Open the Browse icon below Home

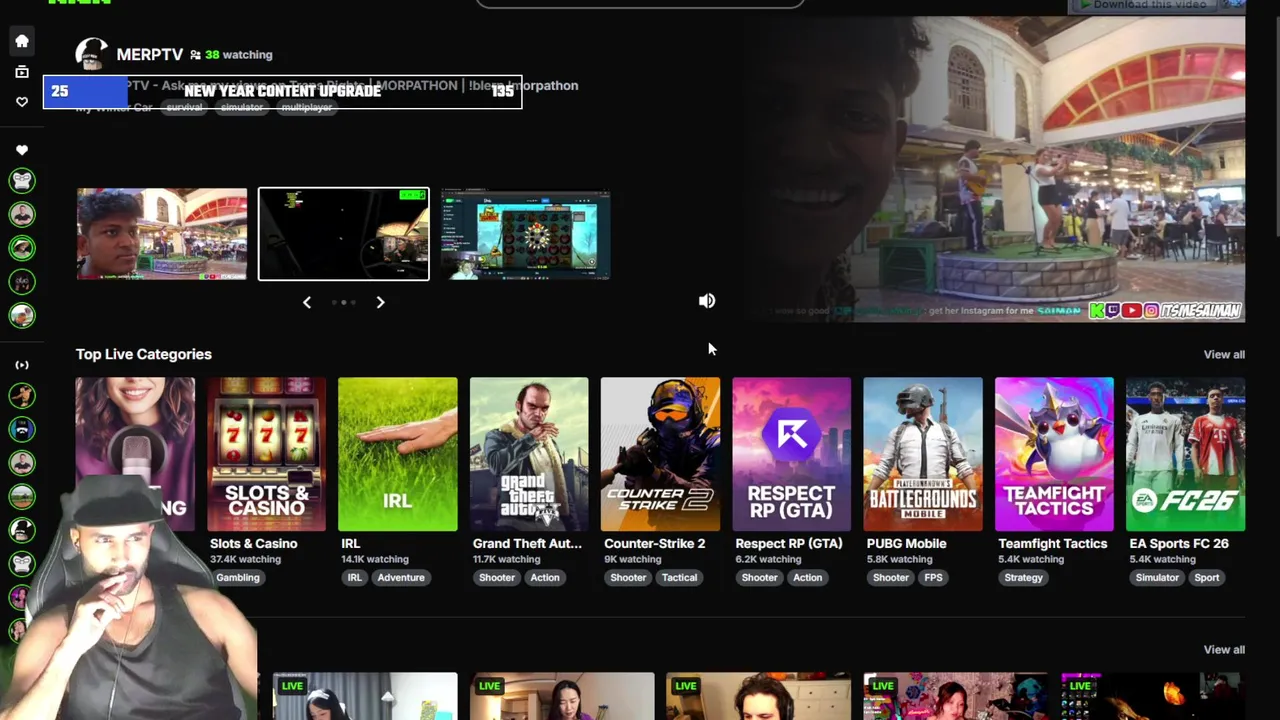click(22, 71)
